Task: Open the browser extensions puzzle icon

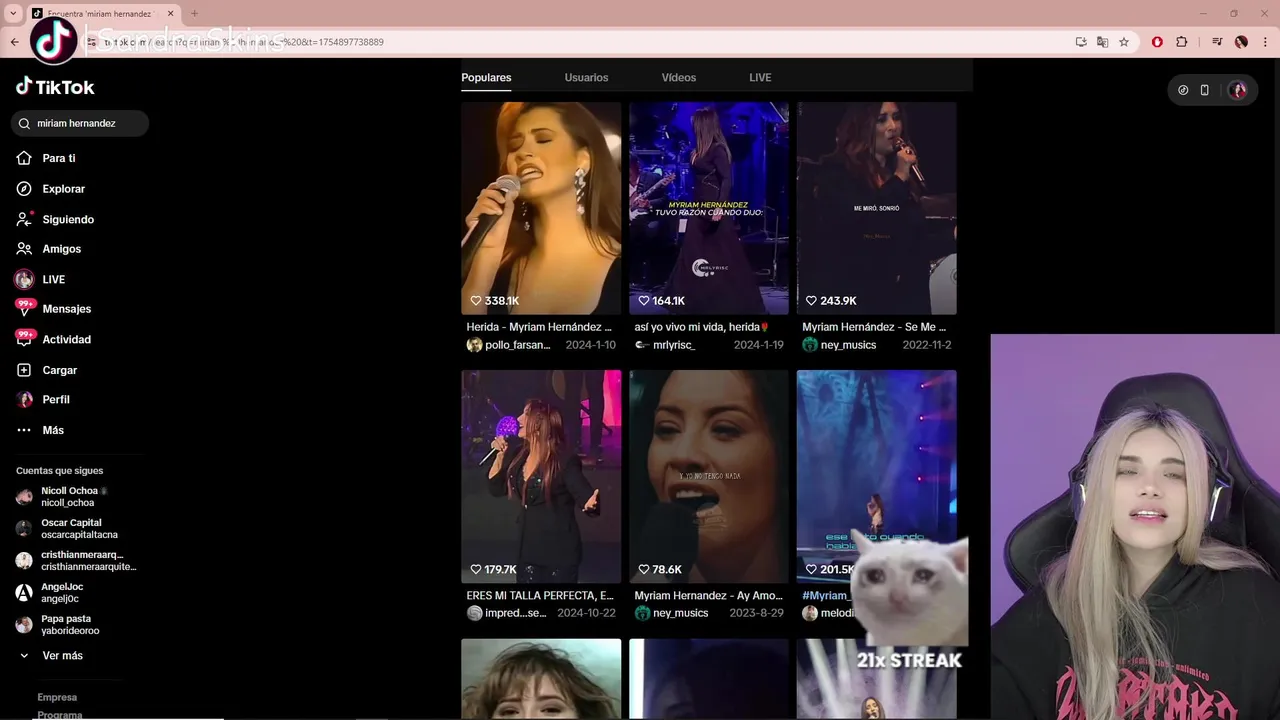Action: point(1182,42)
